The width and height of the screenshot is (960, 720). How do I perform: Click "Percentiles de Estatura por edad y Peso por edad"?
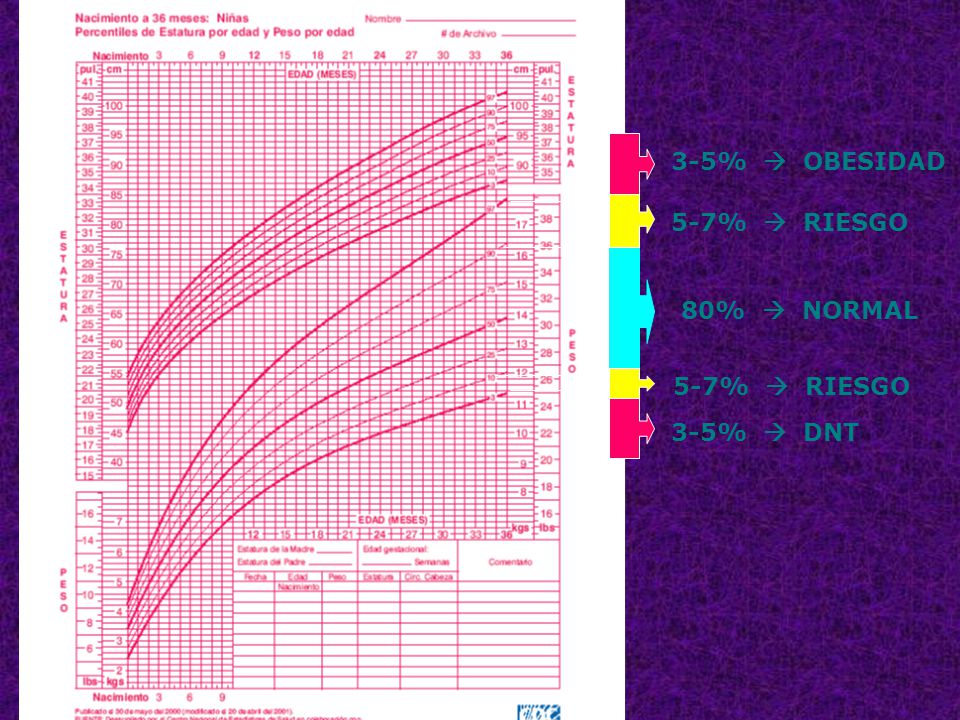214,32
